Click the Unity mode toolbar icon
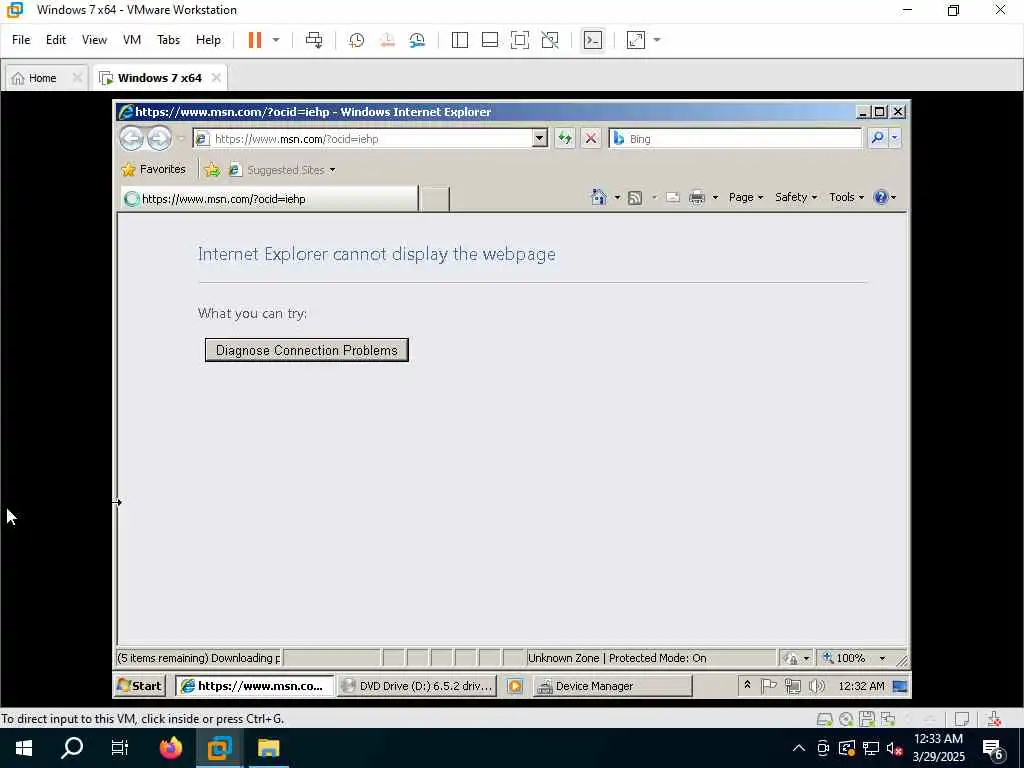 [550, 40]
